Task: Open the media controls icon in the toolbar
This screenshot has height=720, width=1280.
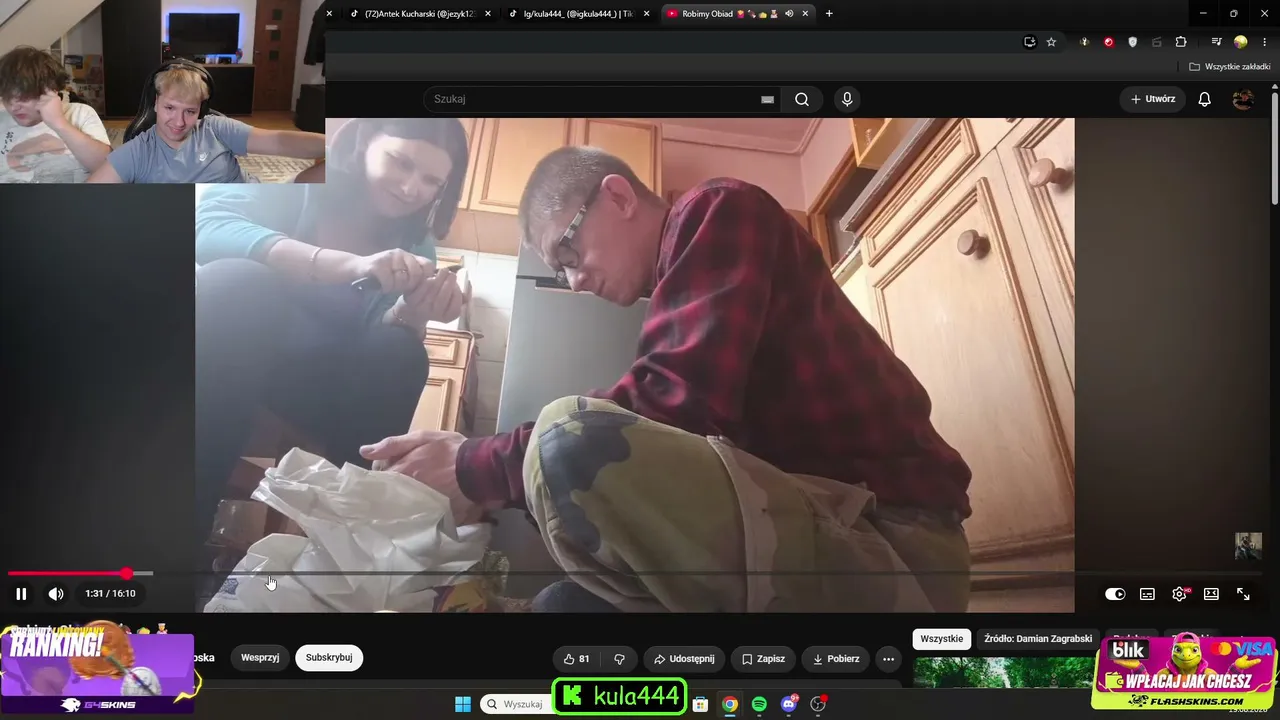Action: 1216,42
